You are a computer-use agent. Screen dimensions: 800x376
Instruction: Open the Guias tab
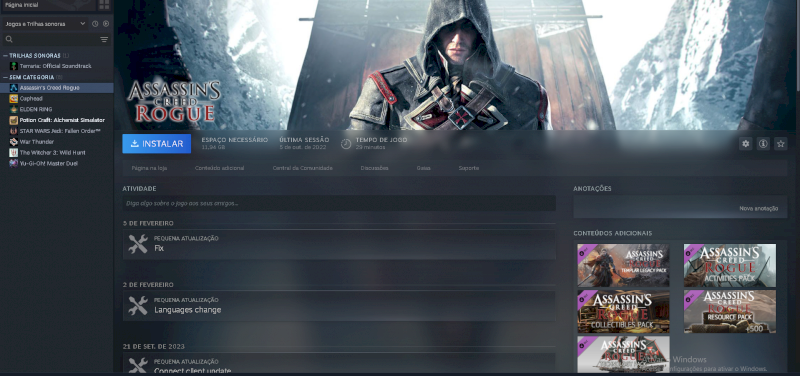point(423,168)
